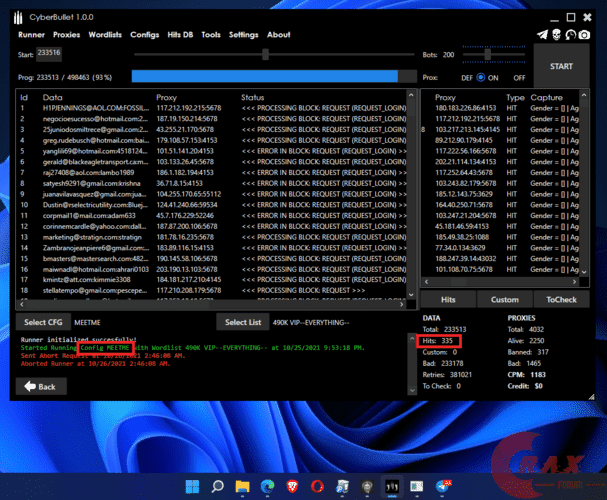Screen dimensions: 607x500
Task: Open the Runner menu
Action: coord(31,35)
